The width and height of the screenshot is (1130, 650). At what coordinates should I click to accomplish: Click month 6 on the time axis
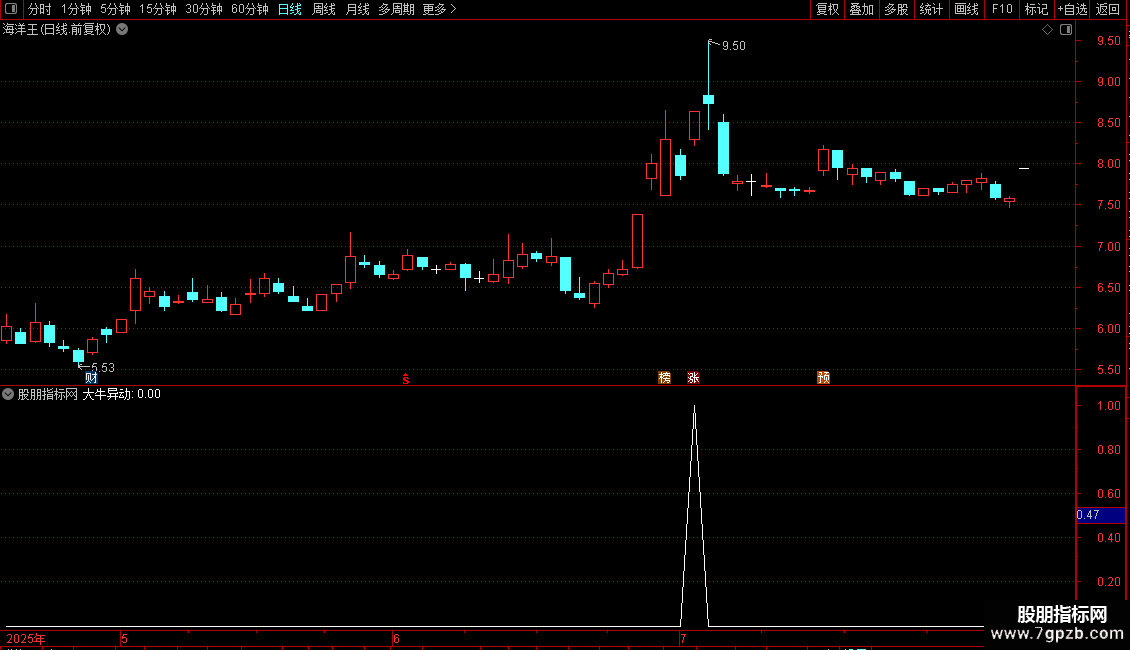pos(396,639)
